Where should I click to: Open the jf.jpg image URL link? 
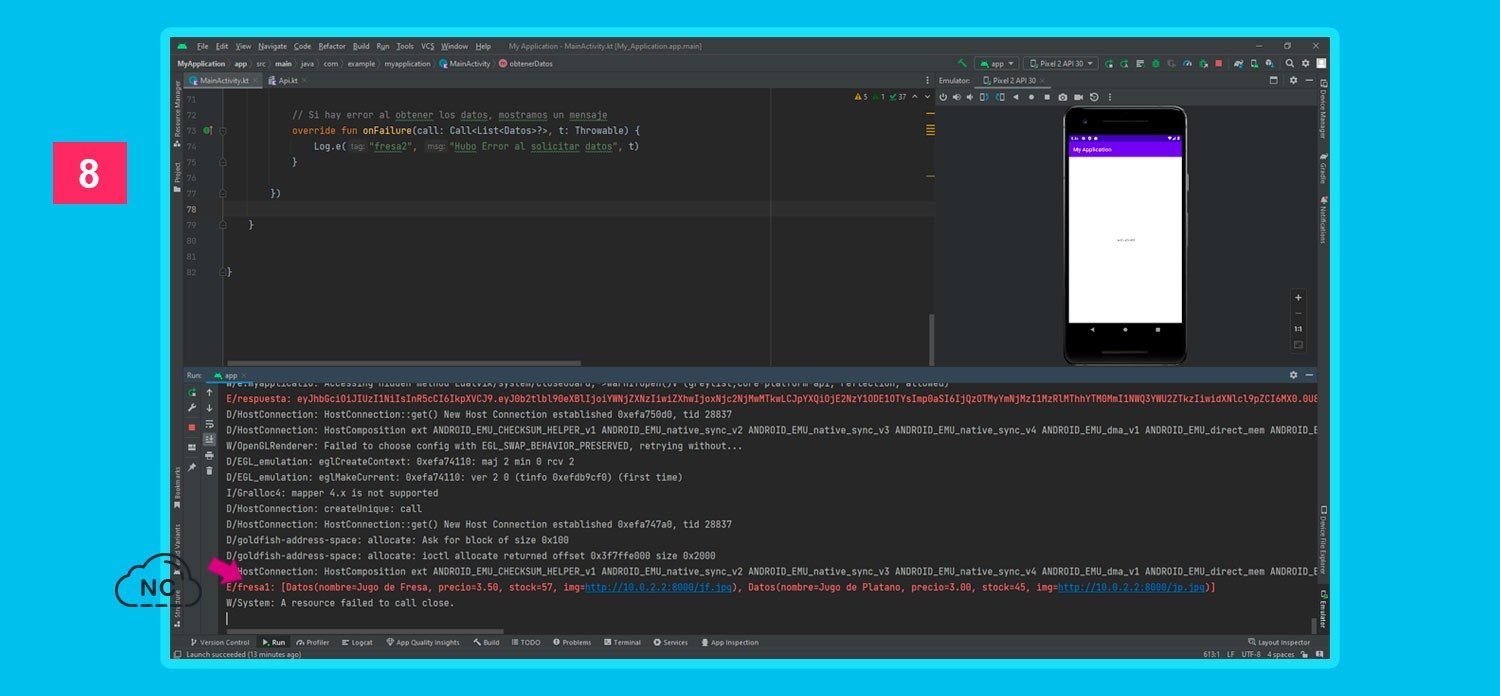658,587
